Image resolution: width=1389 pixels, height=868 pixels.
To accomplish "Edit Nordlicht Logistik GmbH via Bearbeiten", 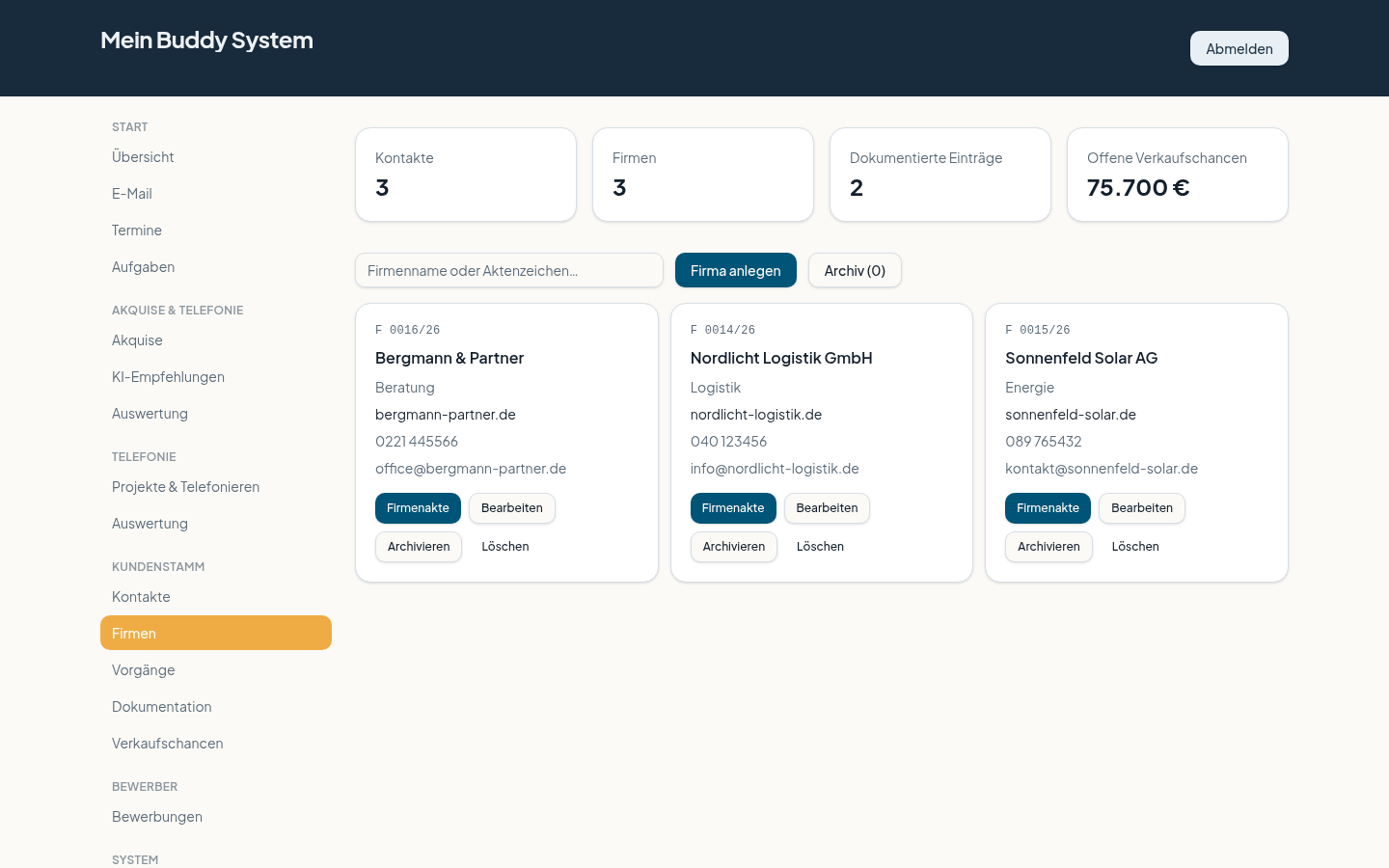I will click(827, 508).
